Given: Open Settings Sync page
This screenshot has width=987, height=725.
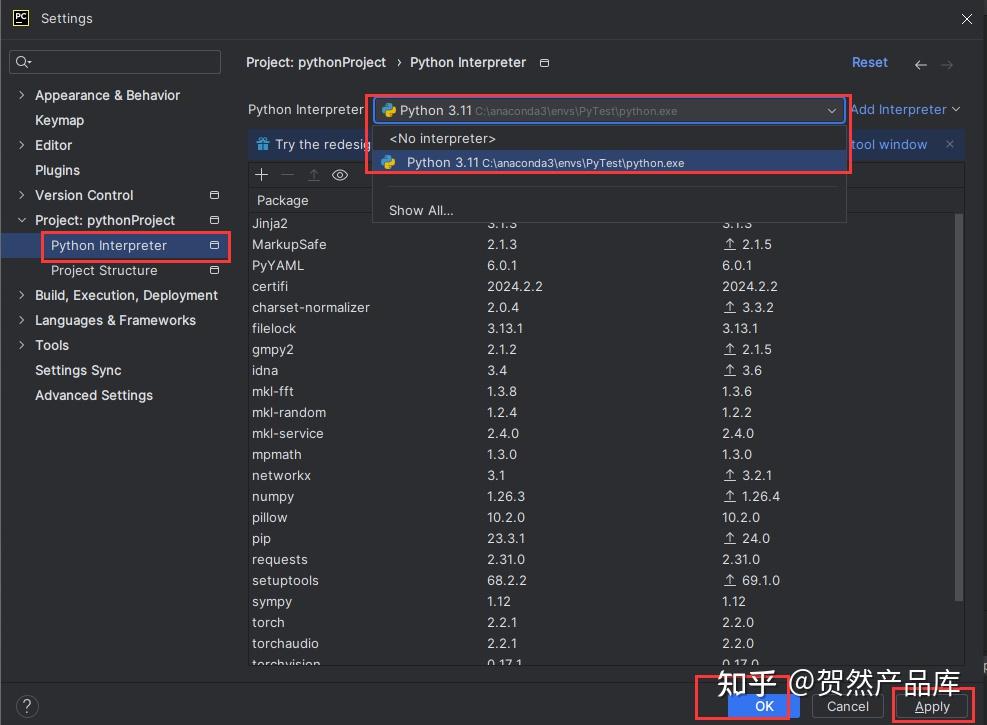Looking at the screenshot, I should click(x=78, y=370).
